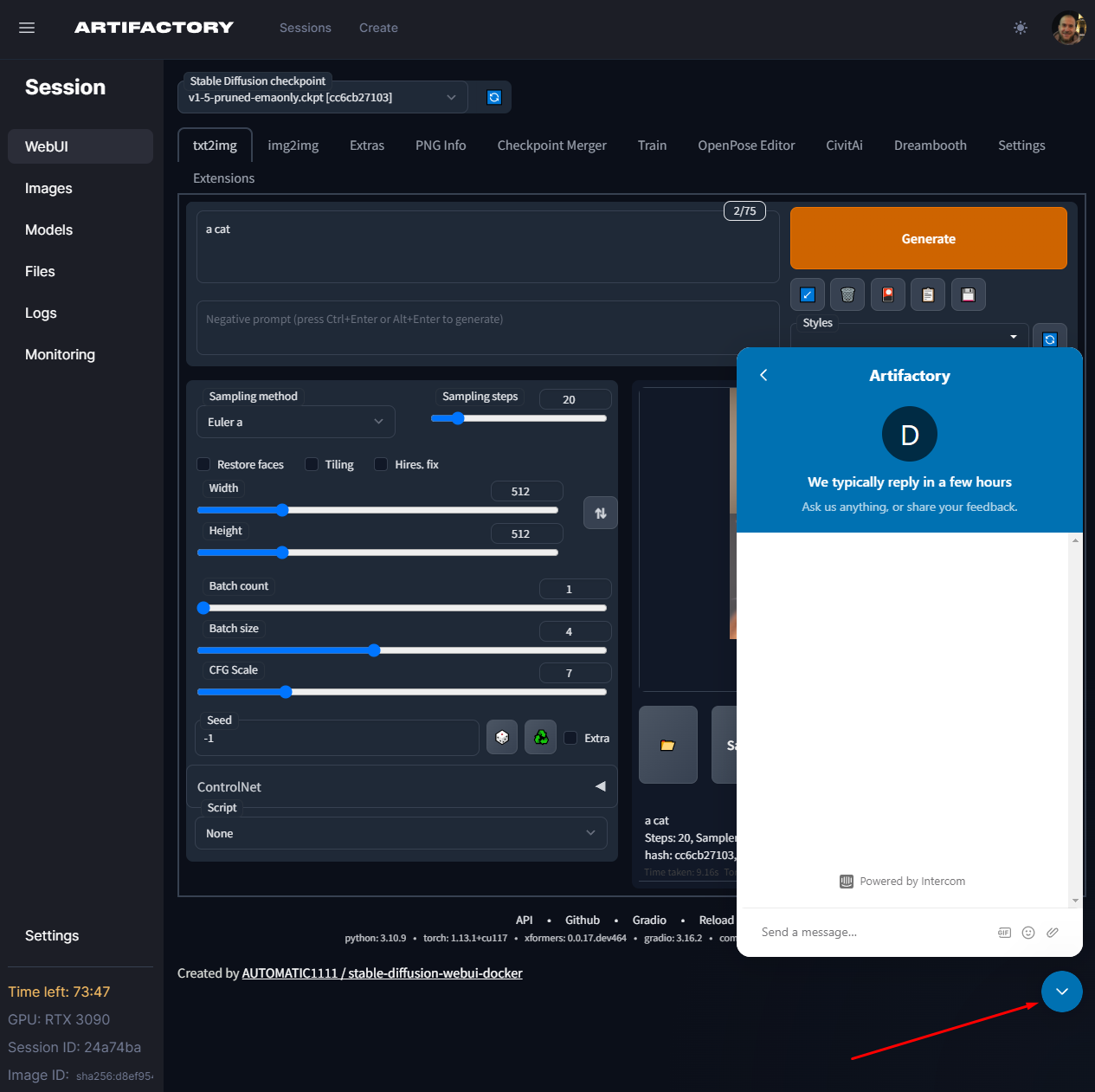Screen dimensions: 1095x1092
Task: Click the Width number field
Action: pyautogui.click(x=526, y=491)
